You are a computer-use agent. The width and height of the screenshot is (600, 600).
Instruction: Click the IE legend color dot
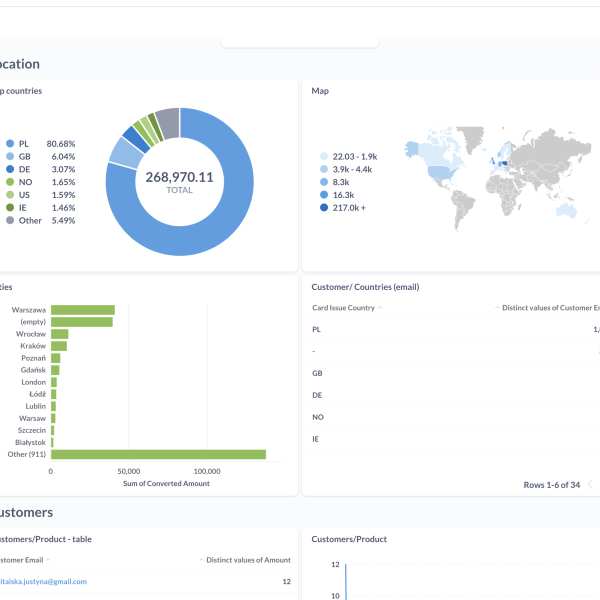pos(10,207)
